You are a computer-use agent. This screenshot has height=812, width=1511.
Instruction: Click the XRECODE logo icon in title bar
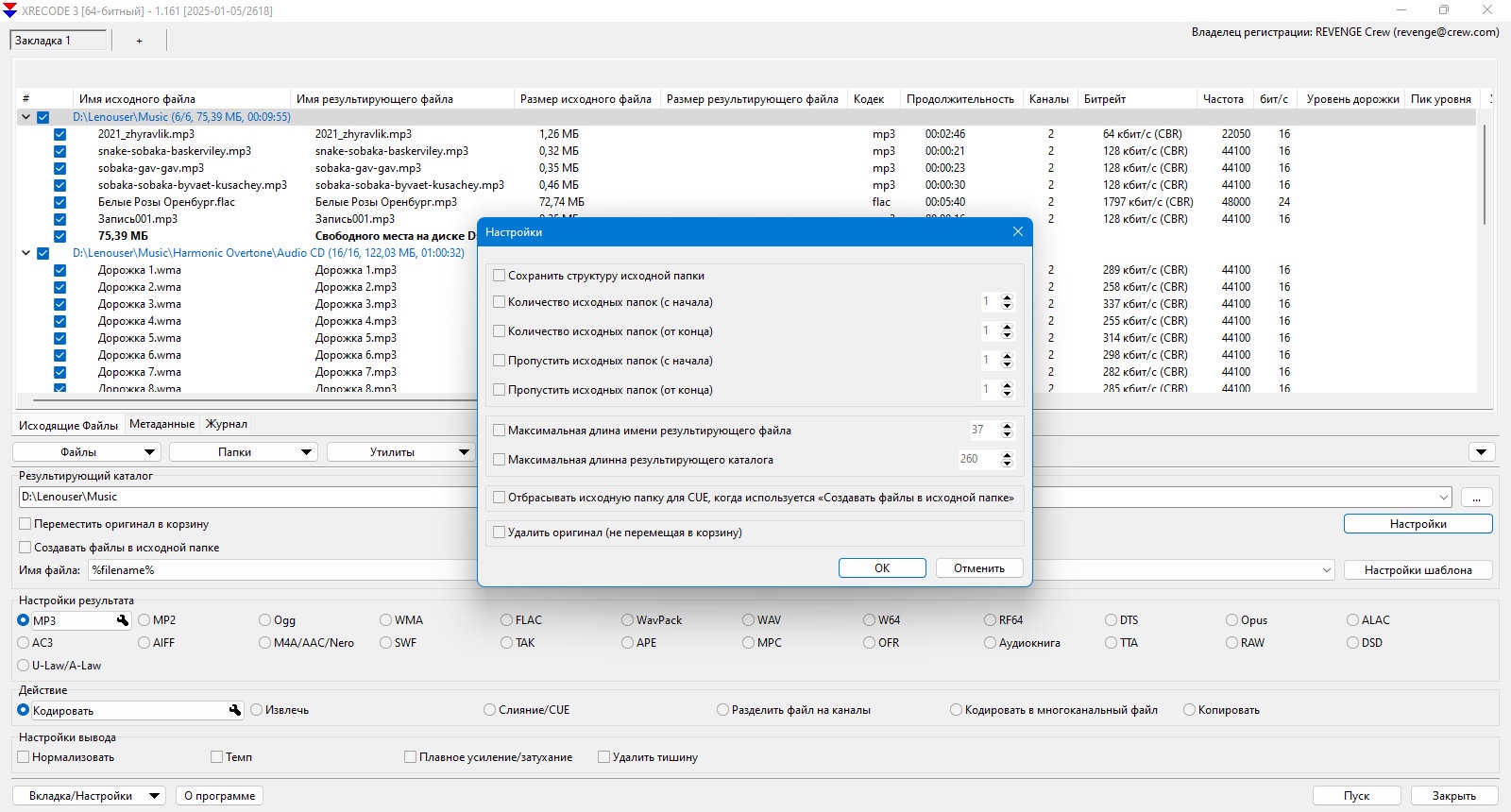click(x=10, y=10)
